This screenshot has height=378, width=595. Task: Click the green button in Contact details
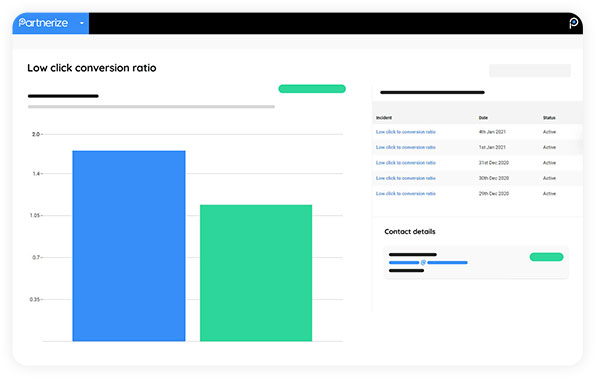546,257
